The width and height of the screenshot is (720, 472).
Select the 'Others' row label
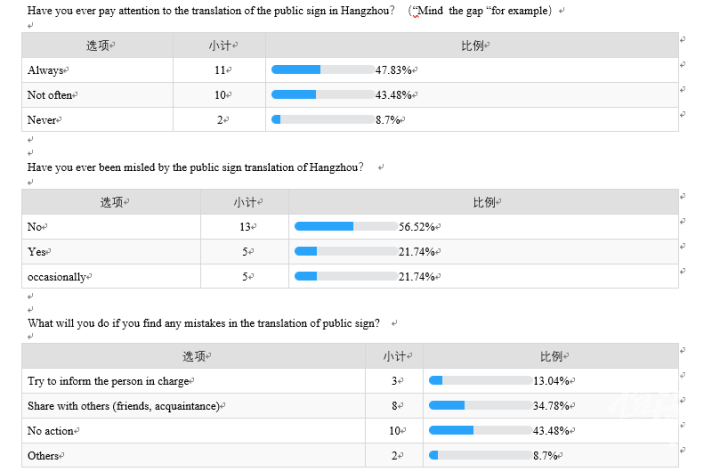point(43,455)
